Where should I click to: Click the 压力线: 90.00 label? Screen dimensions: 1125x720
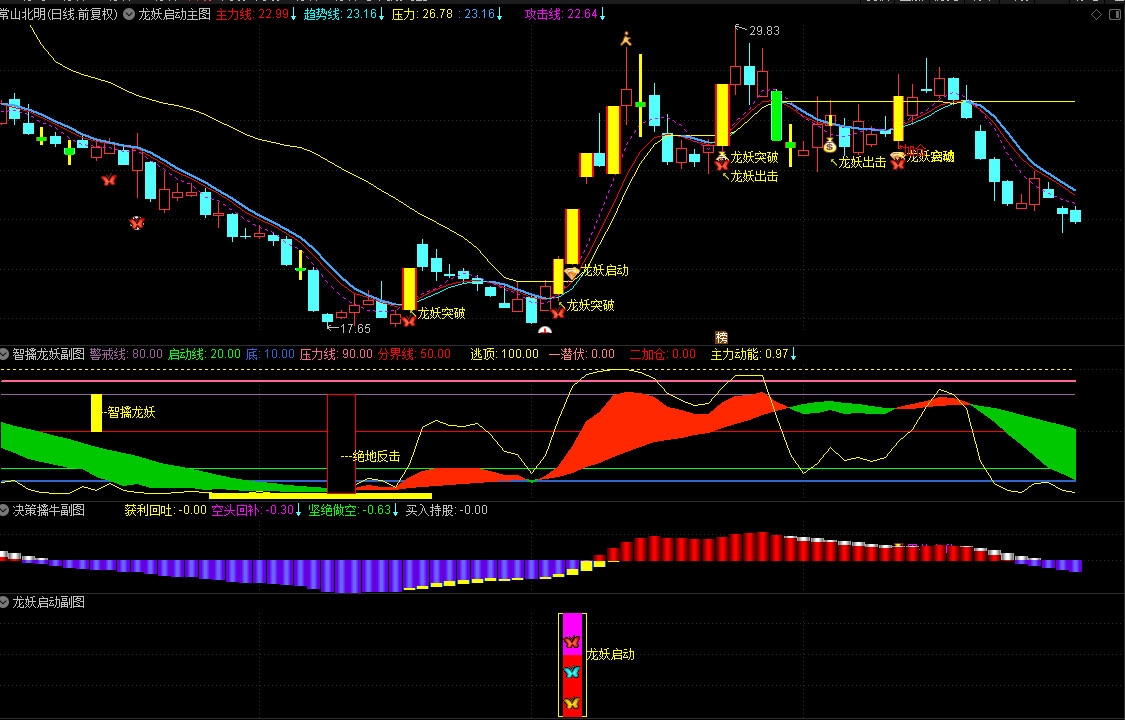pyautogui.click(x=336, y=354)
